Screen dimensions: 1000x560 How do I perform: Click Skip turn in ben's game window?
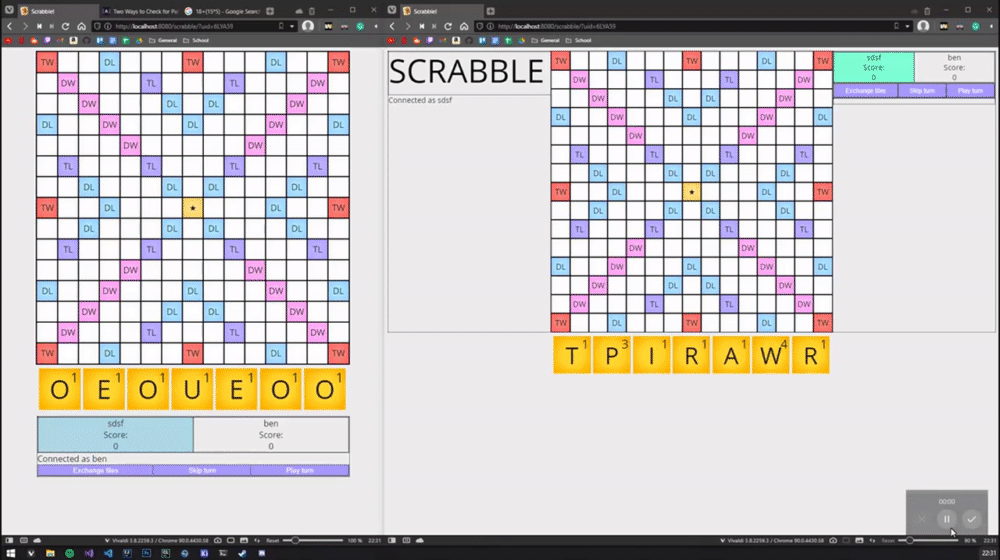202,470
